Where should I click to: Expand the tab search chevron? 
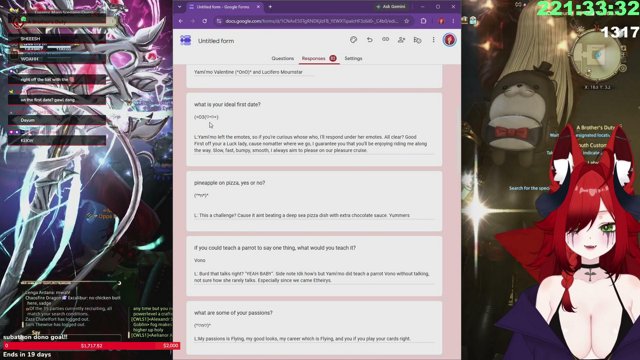[179, 7]
